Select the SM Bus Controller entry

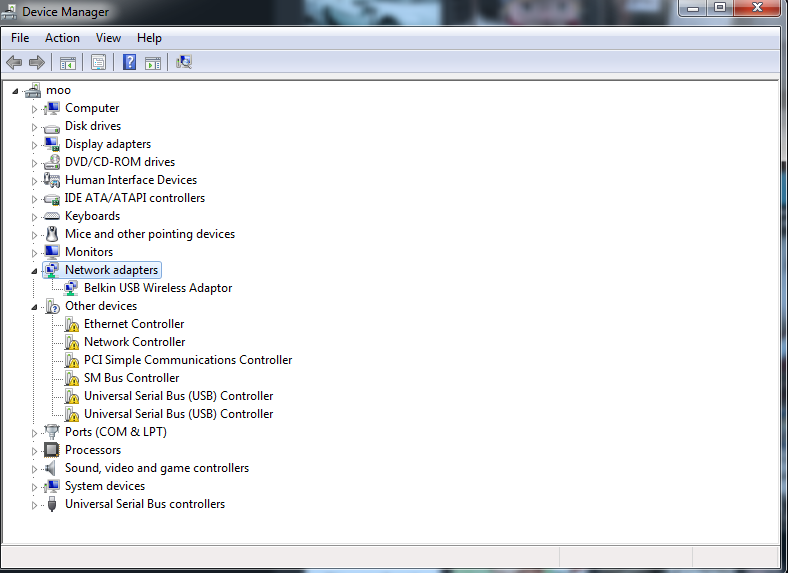[x=132, y=378]
